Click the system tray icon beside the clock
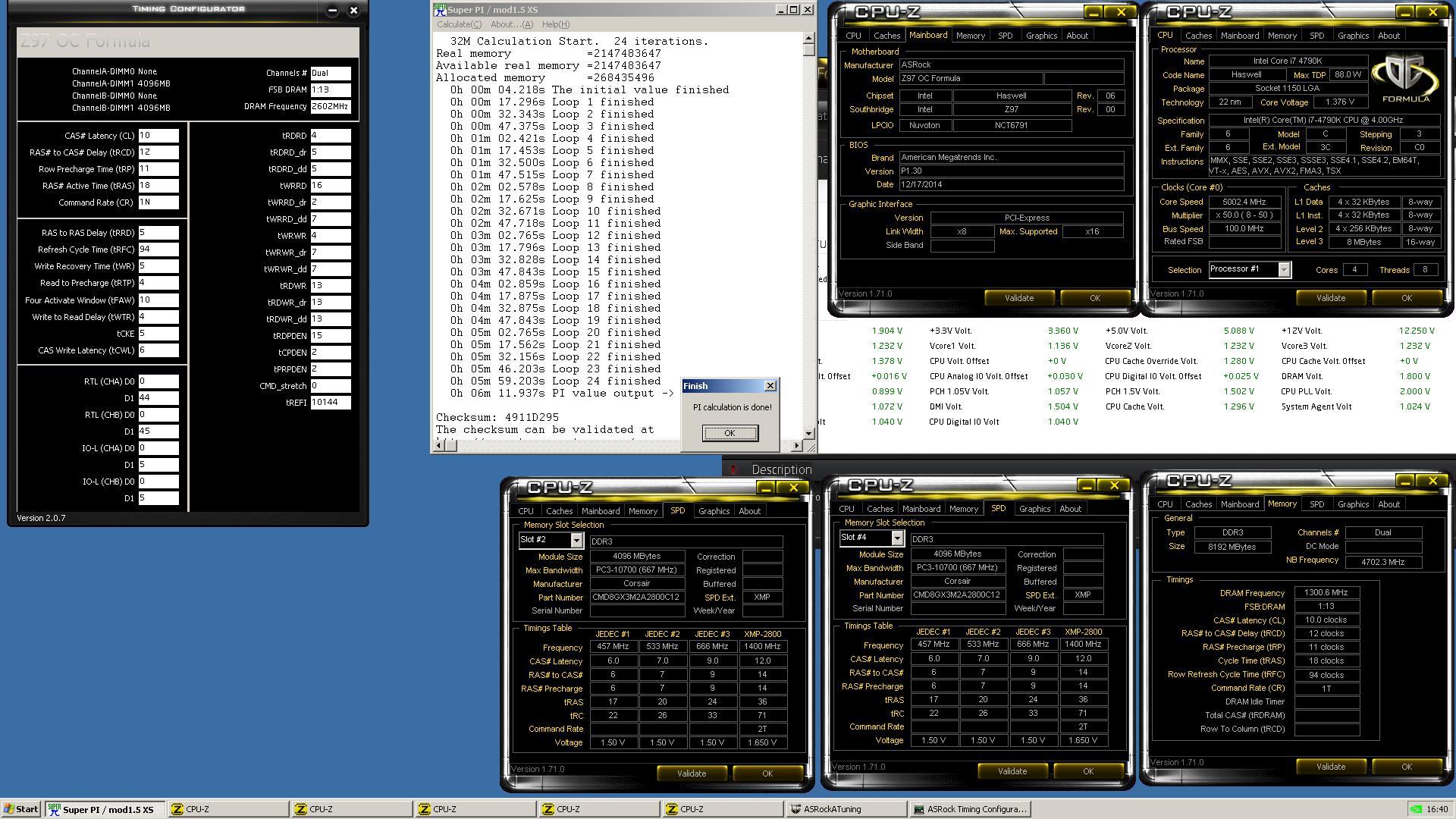The image size is (1456, 819). point(1415,809)
